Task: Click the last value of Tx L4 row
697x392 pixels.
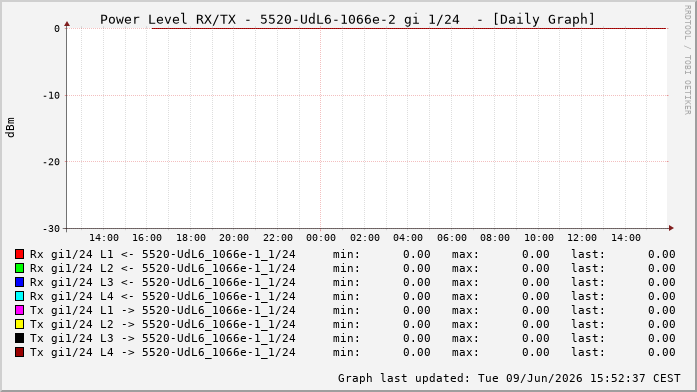Action: [661, 352]
